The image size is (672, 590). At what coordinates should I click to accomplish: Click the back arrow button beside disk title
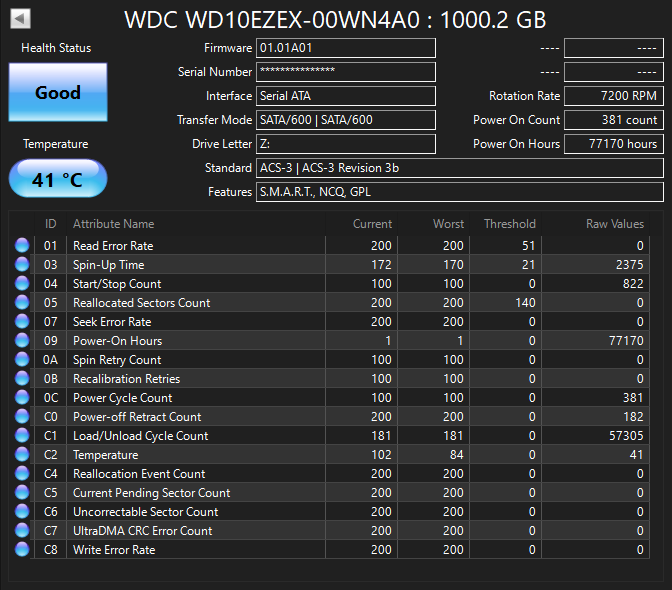tap(20, 18)
